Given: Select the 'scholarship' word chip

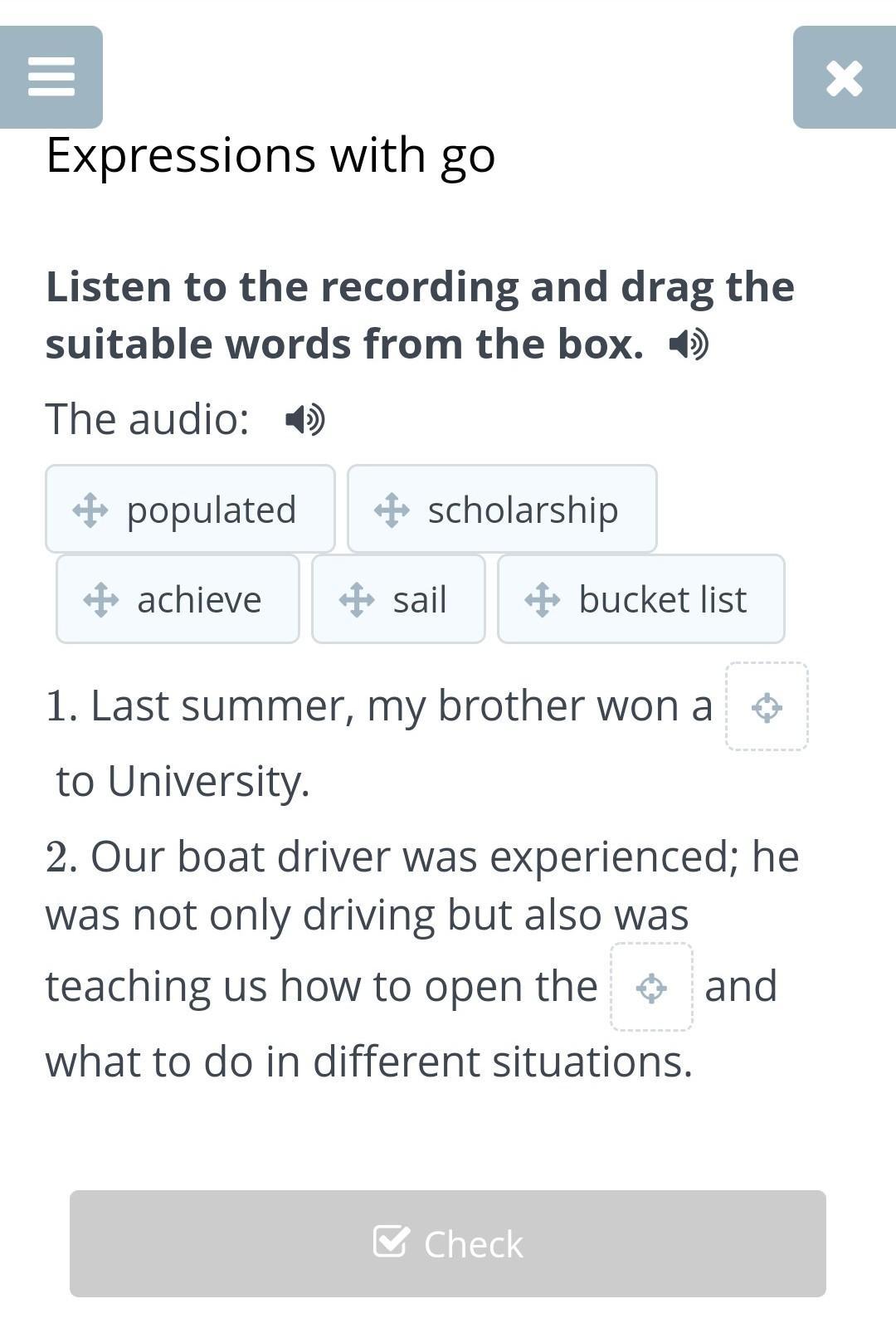Looking at the screenshot, I should coord(522,510).
